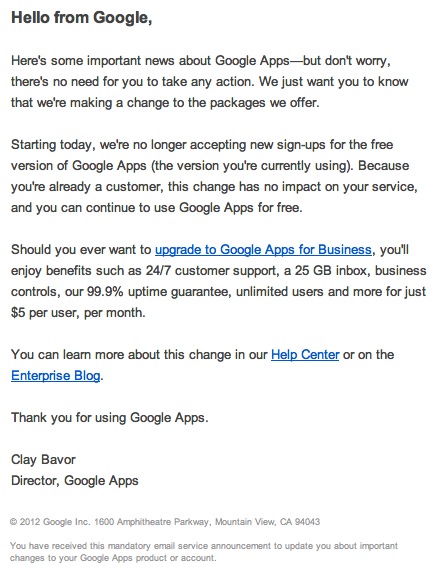This screenshot has height=581, width=448.
Task: Click the words Should you ever want to
Action: pos(81,250)
